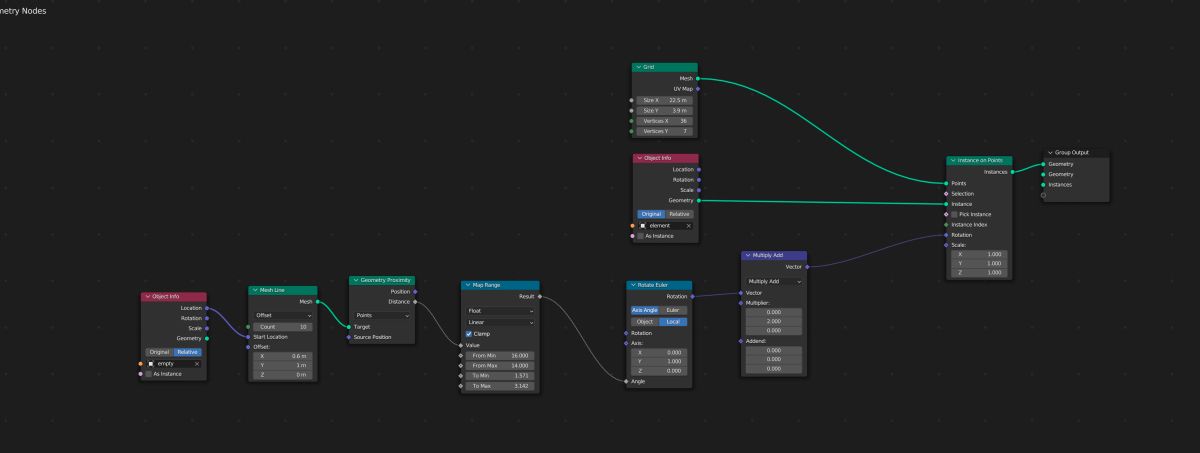Select Axis Angle in Rotate Euler
1200x453 pixels.
point(646,310)
